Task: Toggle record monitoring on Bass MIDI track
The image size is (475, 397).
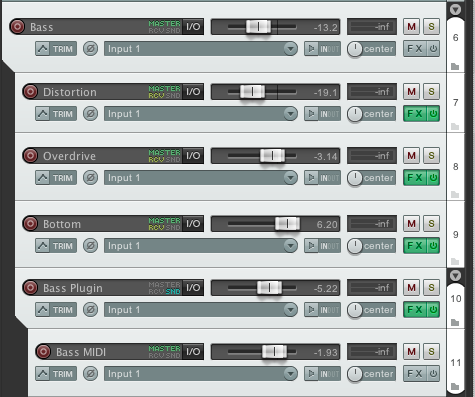Action: tap(311, 374)
